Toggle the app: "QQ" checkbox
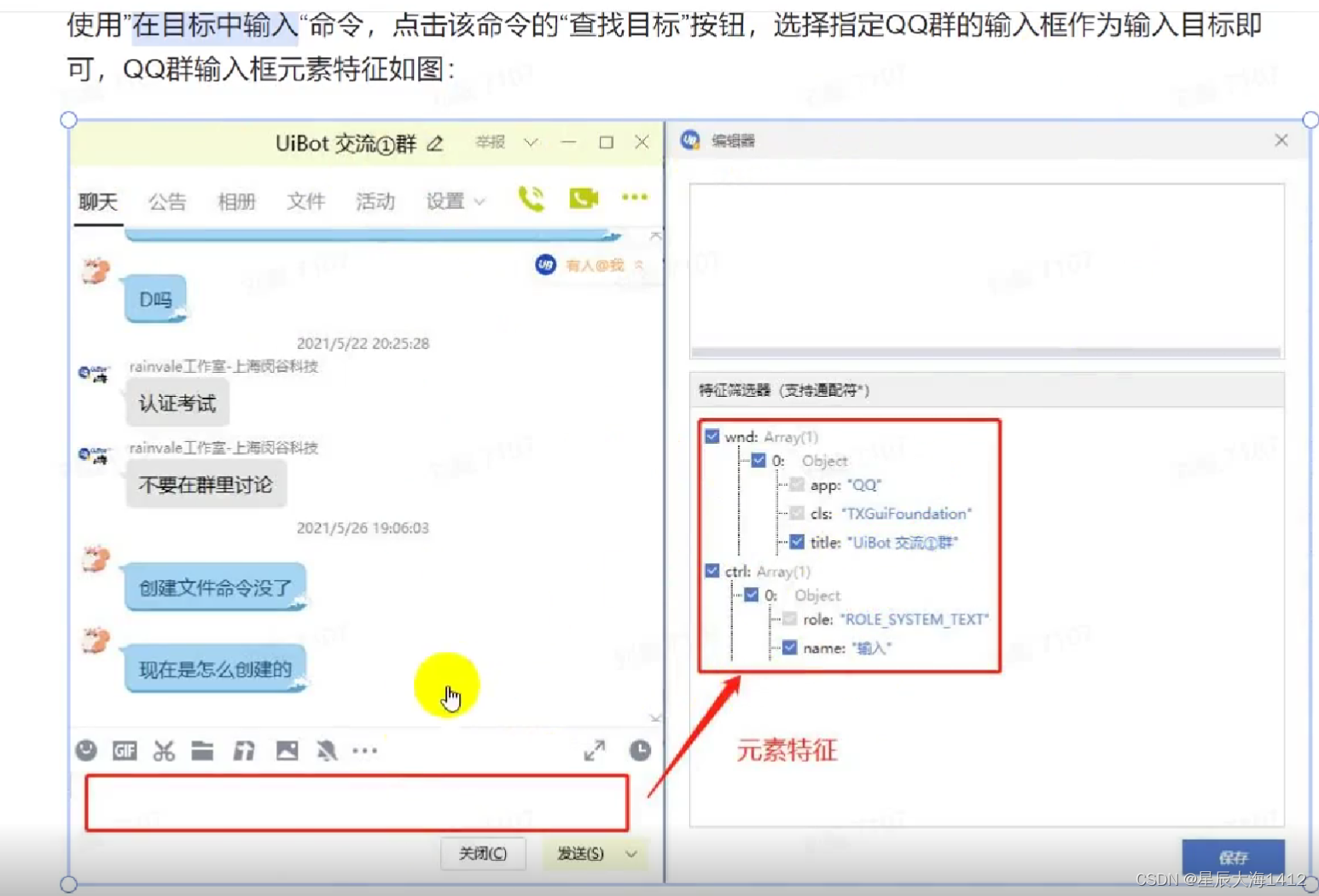This screenshot has width=1319, height=896. tap(797, 485)
